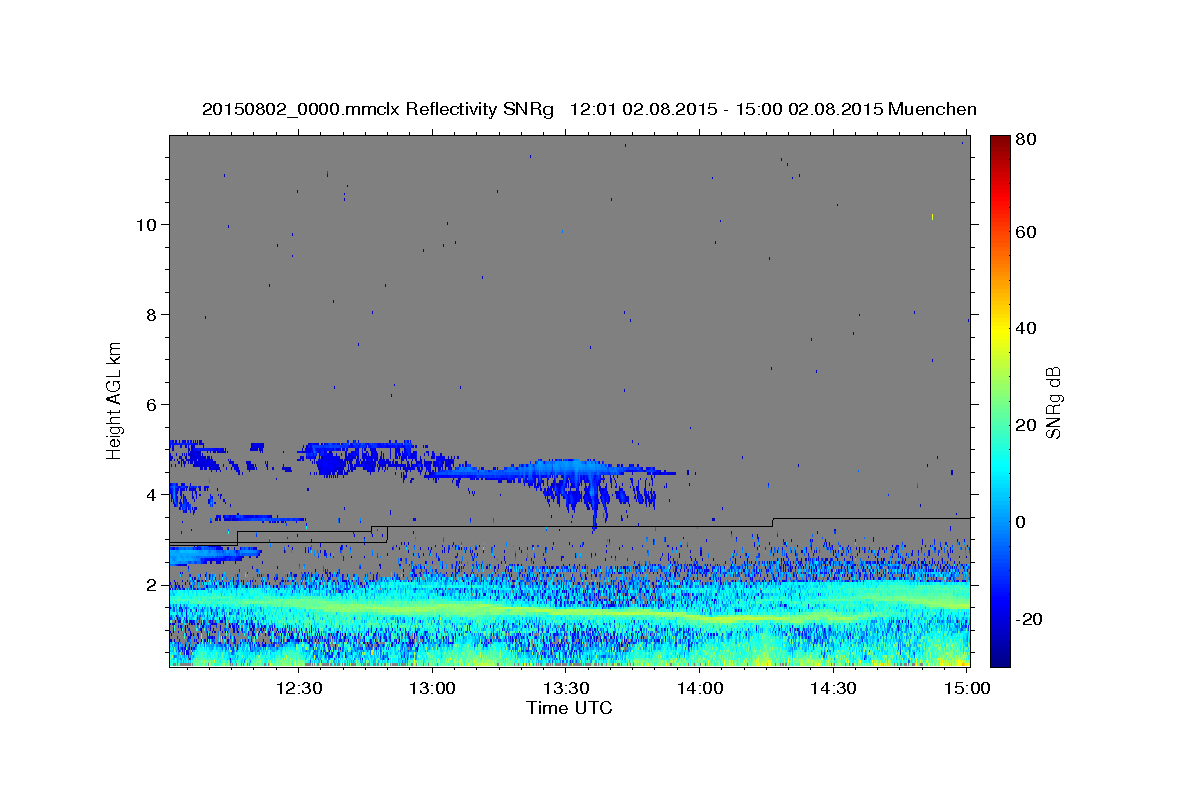Click the 14:00 time tick label
The height and width of the screenshot is (800, 1200).
coord(700,688)
